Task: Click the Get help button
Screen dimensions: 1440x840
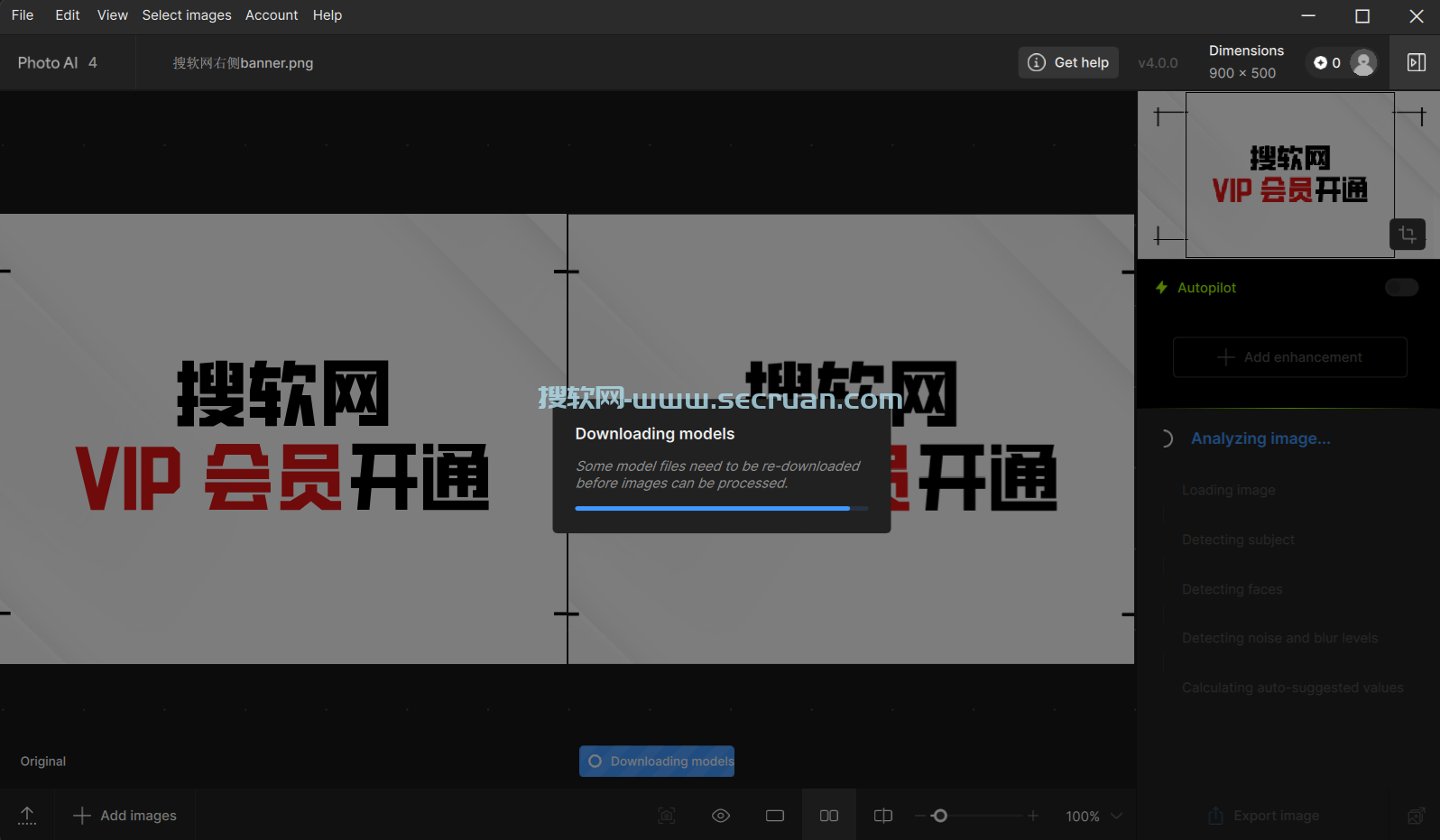Action: pyautogui.click(x=1068, y=62)
